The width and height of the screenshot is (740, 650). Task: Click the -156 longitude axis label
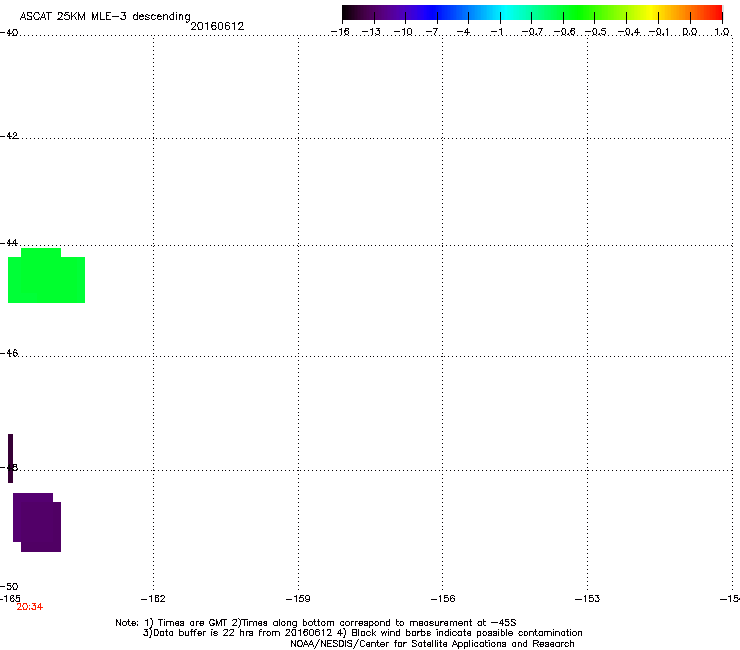[443, 599]
